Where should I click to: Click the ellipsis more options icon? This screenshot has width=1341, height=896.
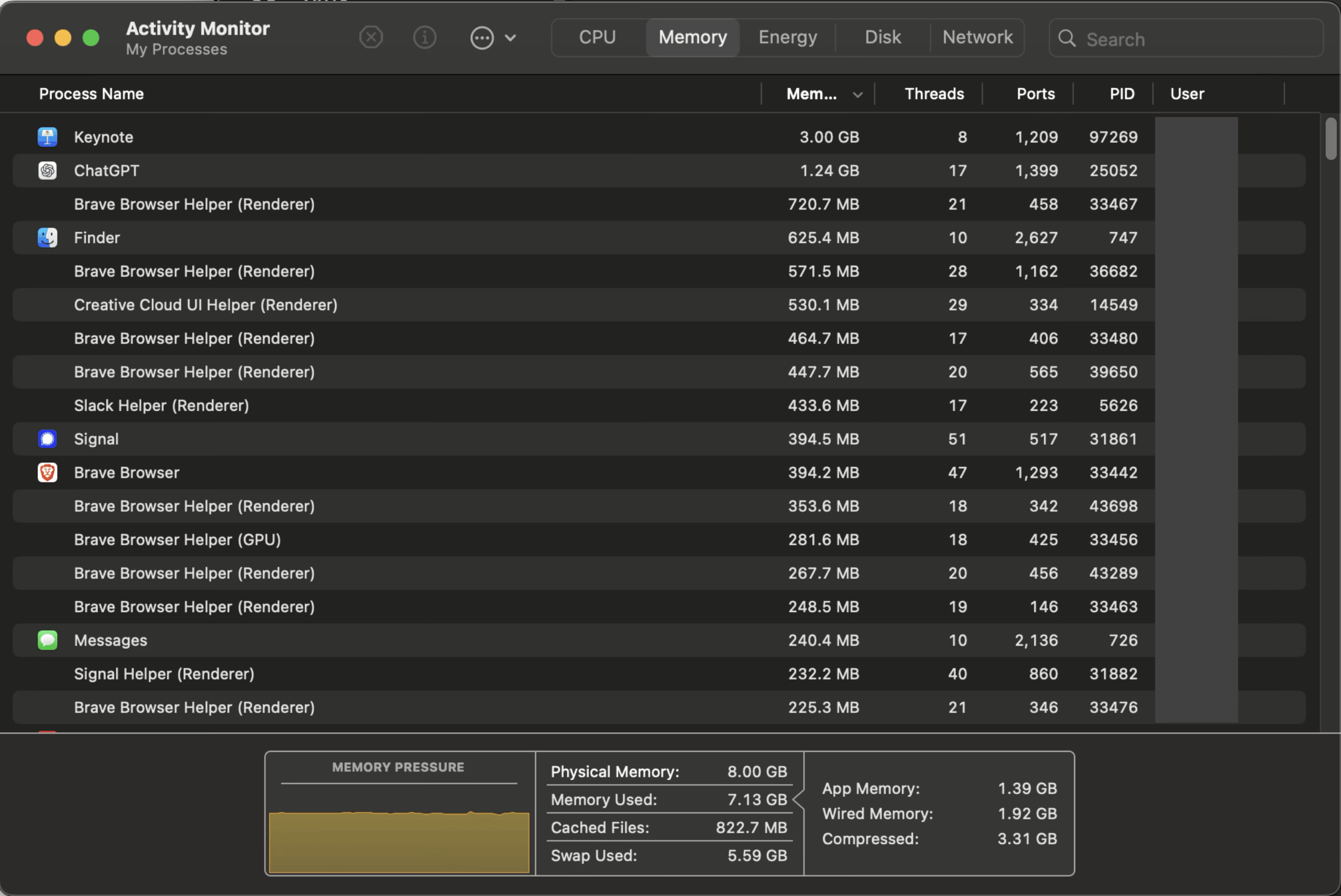coord(482,38)
